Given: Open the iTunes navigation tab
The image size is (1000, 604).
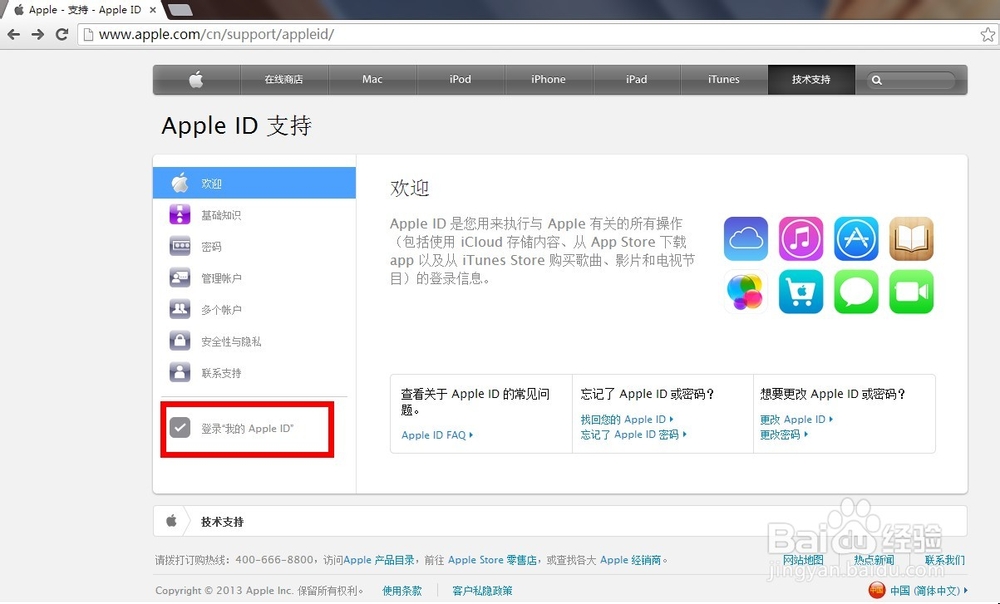Looking at the screenshot, I should point(724,80).
